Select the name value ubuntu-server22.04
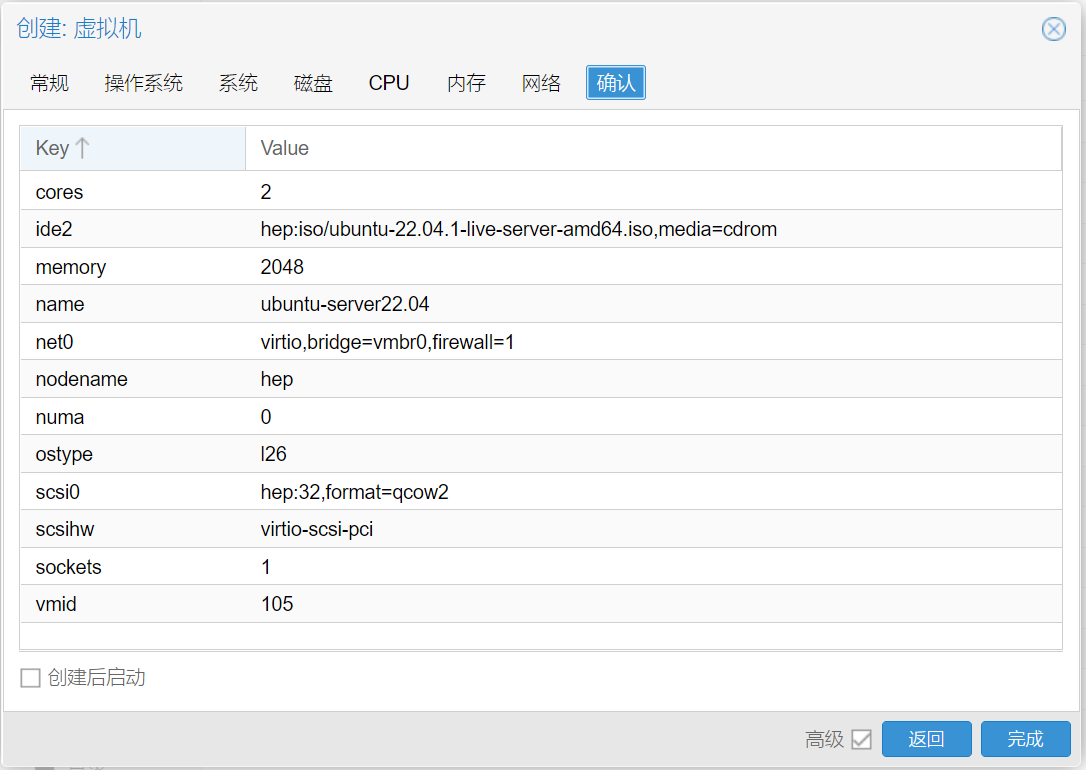The height and width of the screenshot is (770, 1086). tap(345, 304)
